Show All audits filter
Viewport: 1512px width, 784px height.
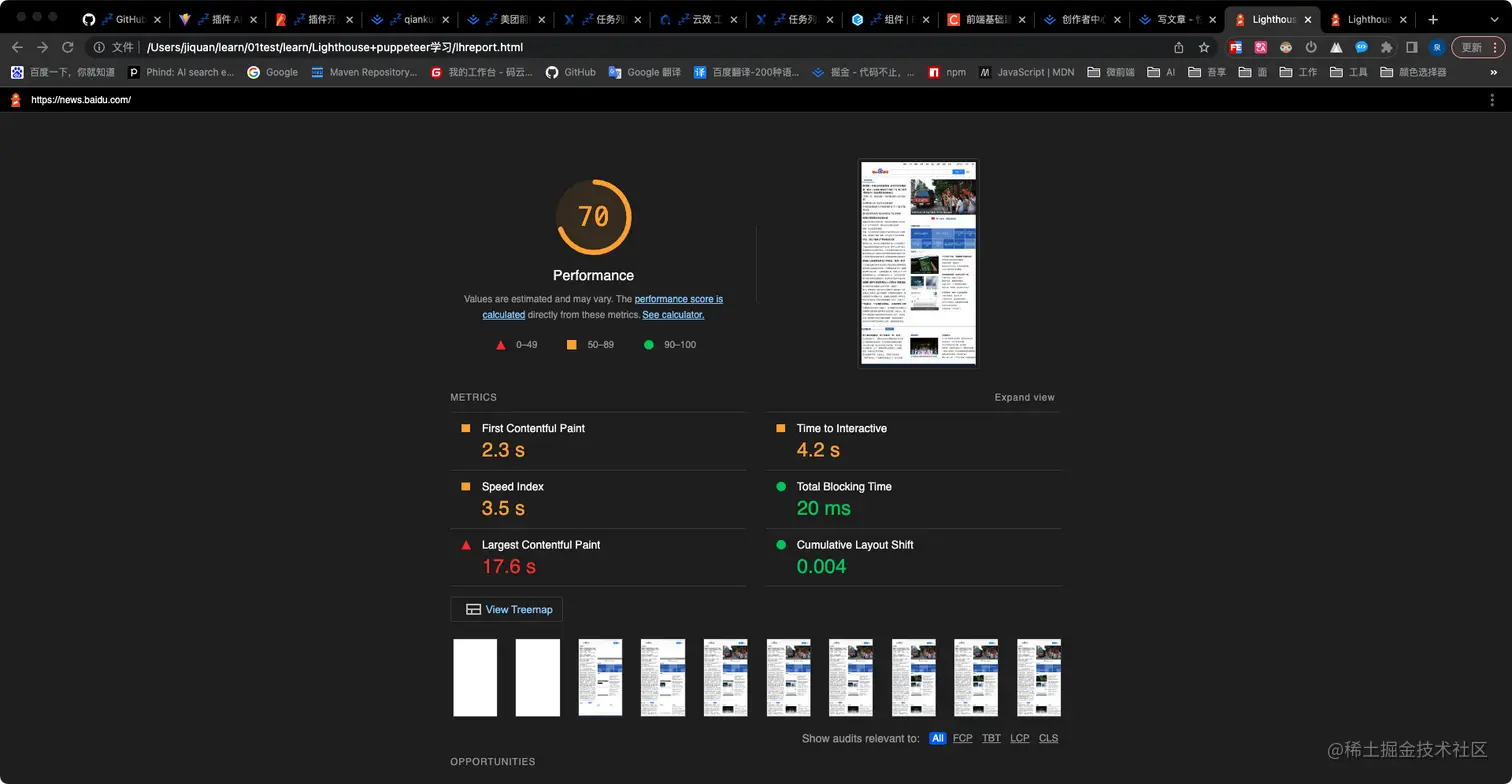click(x=937, y=738)
